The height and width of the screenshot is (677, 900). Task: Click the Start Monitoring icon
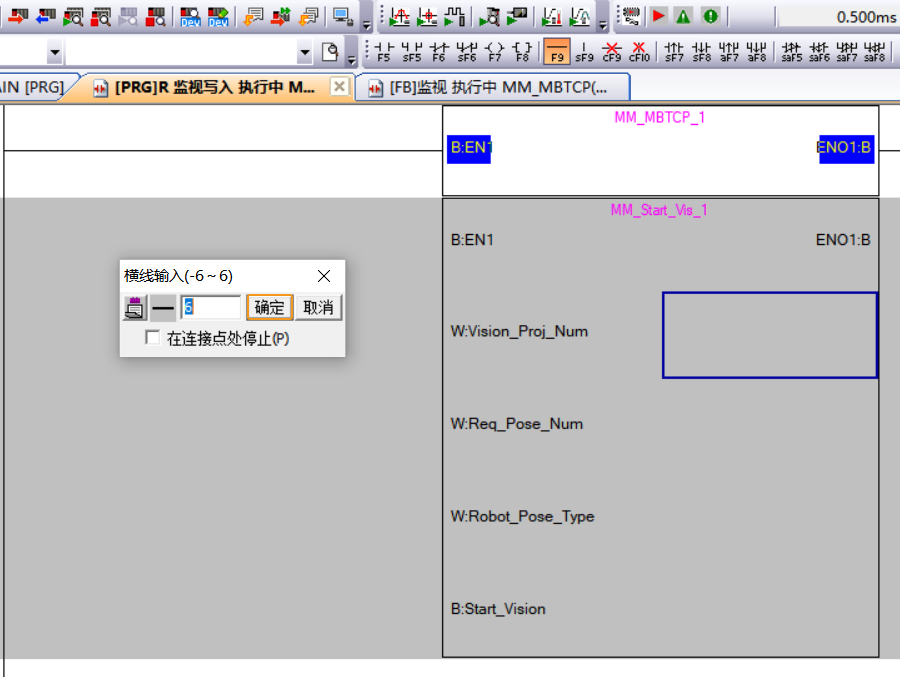point(73,17)
